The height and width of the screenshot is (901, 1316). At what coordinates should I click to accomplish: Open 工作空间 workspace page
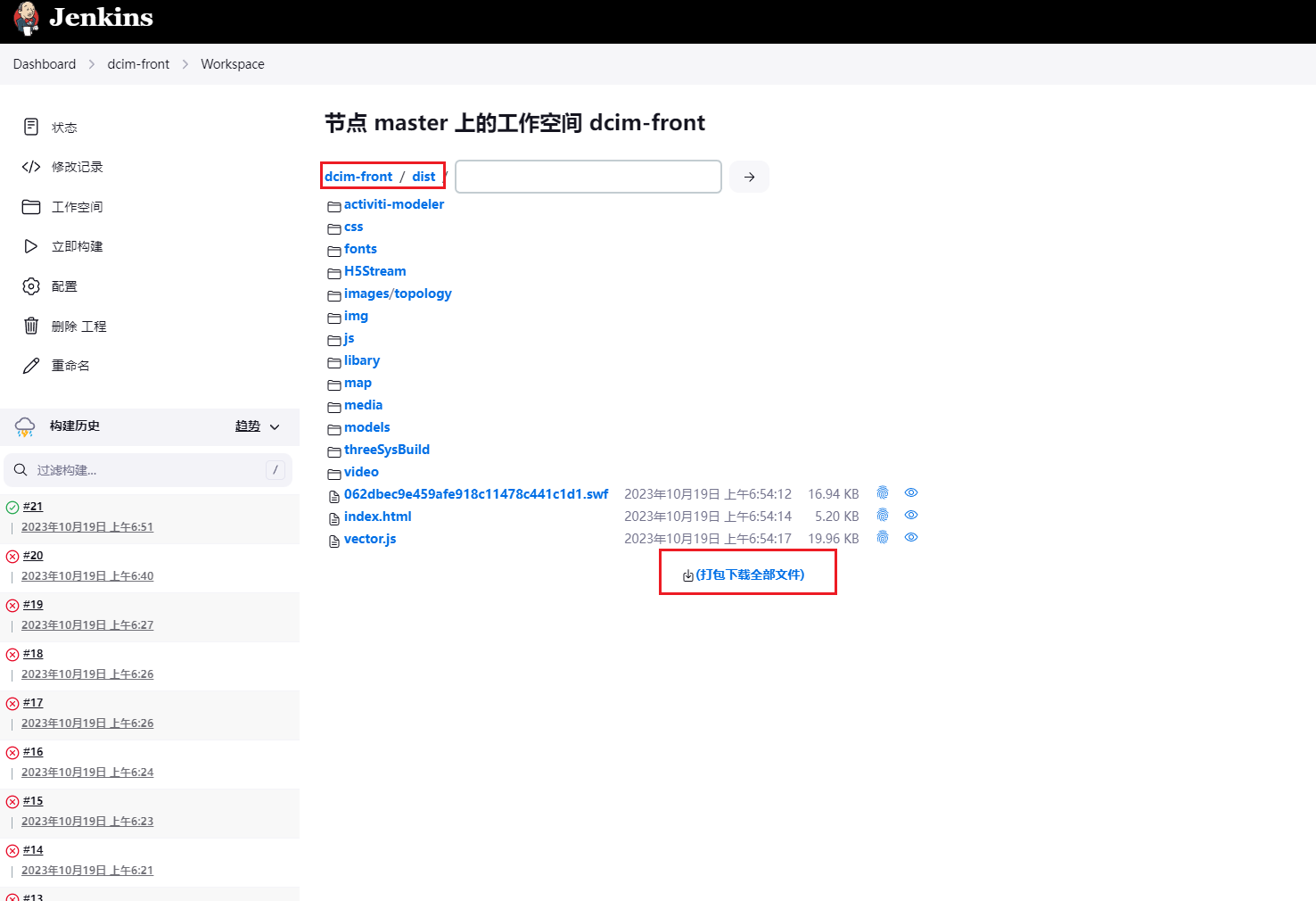pos(78,207)
